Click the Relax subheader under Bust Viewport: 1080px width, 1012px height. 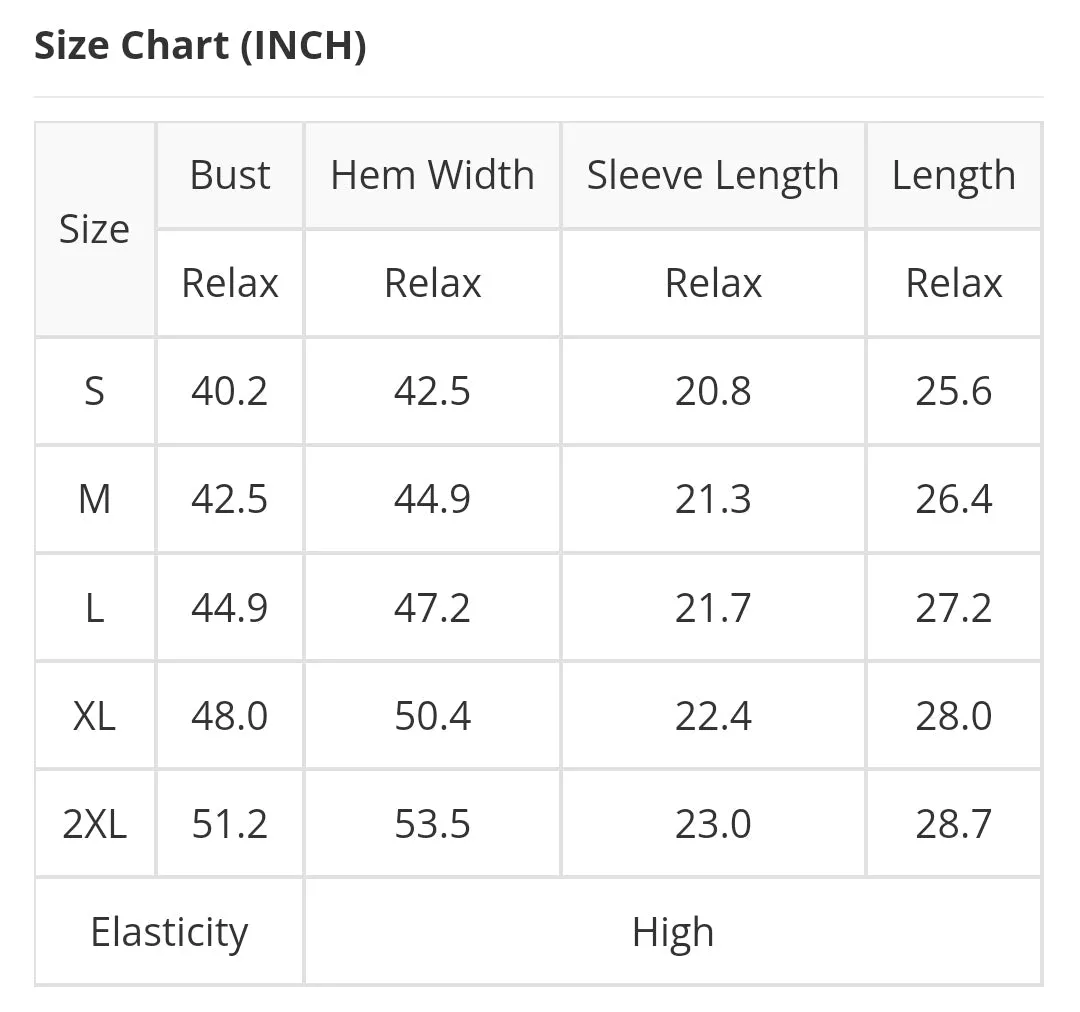(x=230, y=283)
